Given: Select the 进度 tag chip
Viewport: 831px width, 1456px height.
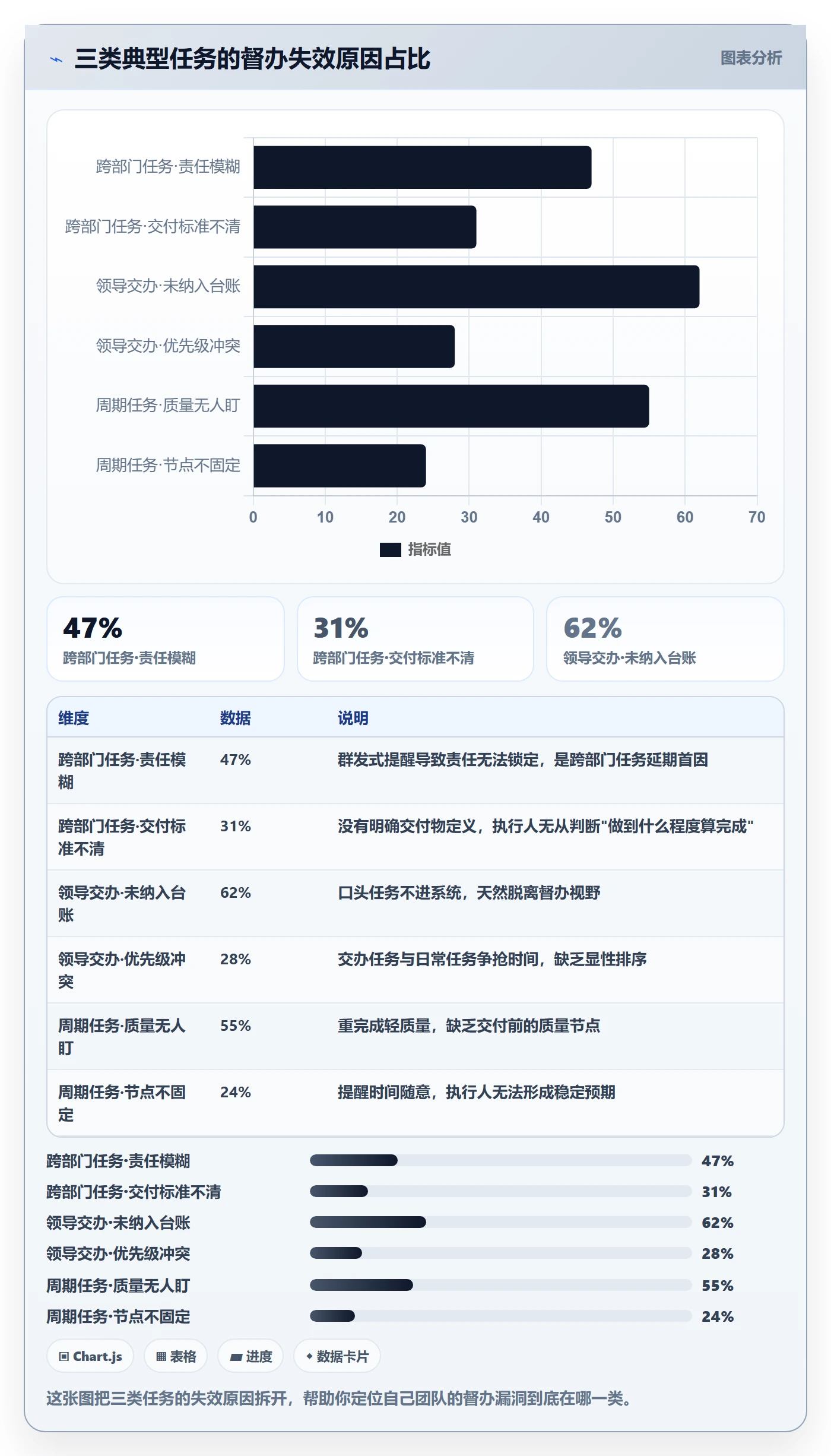Looking at the screenshot, I should (x=250, y=1356).
